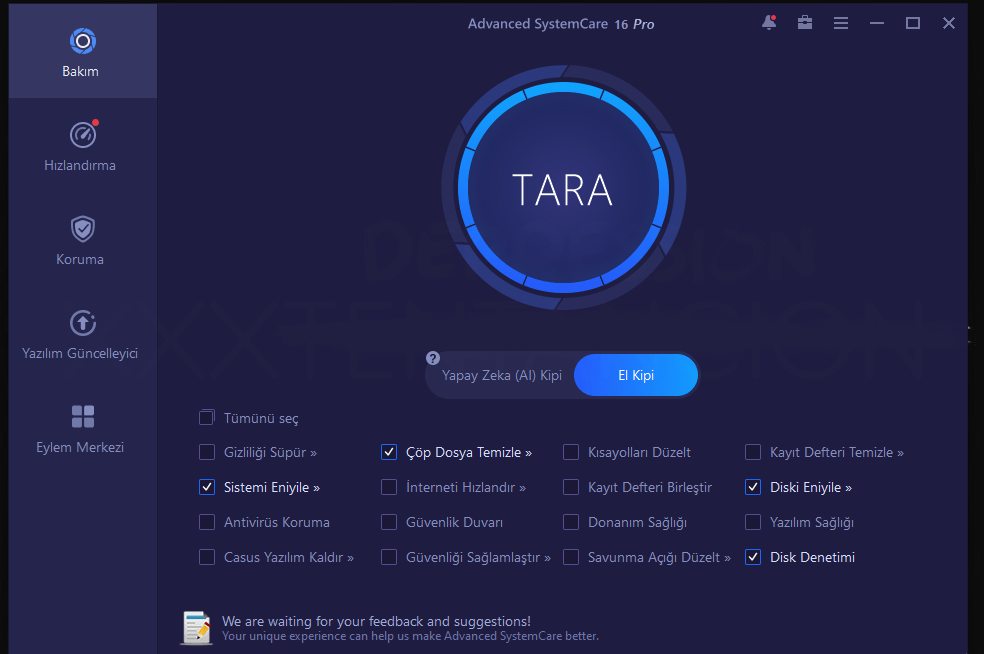Minimize the Advanced SystemCare window
This screenshot has width=984, height=654.
877,23
